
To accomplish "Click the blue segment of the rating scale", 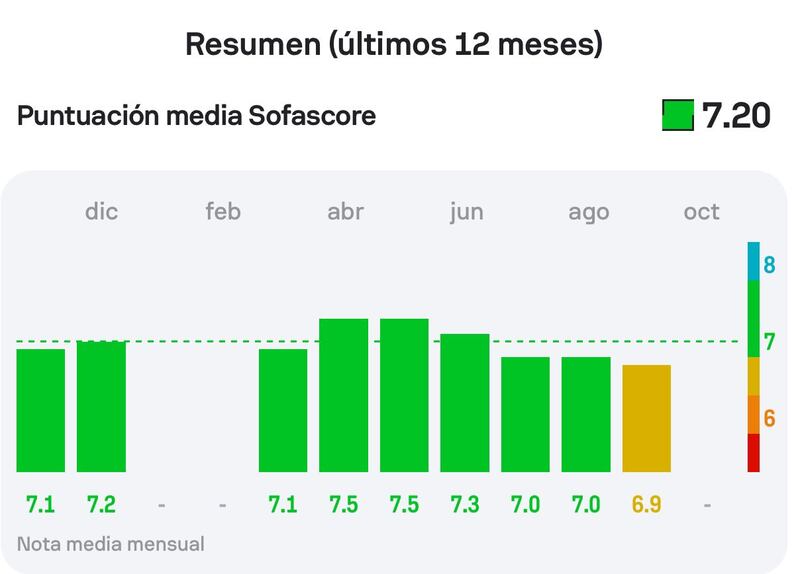I will (x=754, y=261).
